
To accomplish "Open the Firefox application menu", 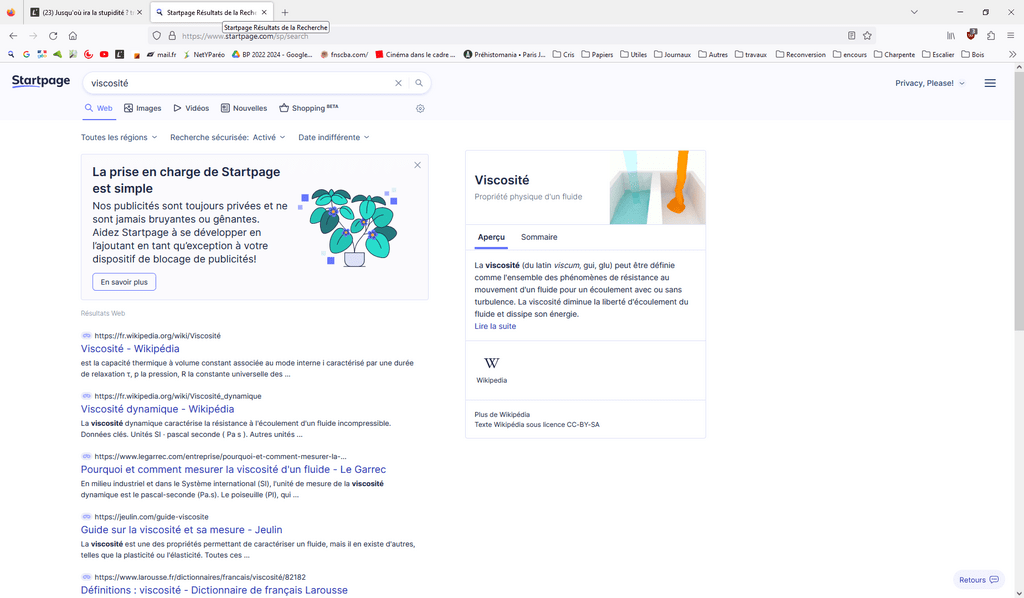I will coord(1010,36).
